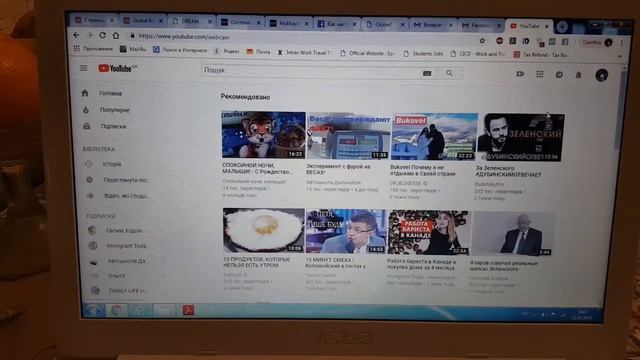The image size is (640, 360).
Task: Play the fried egg video thumbnail
Action: tap(264, 230)
